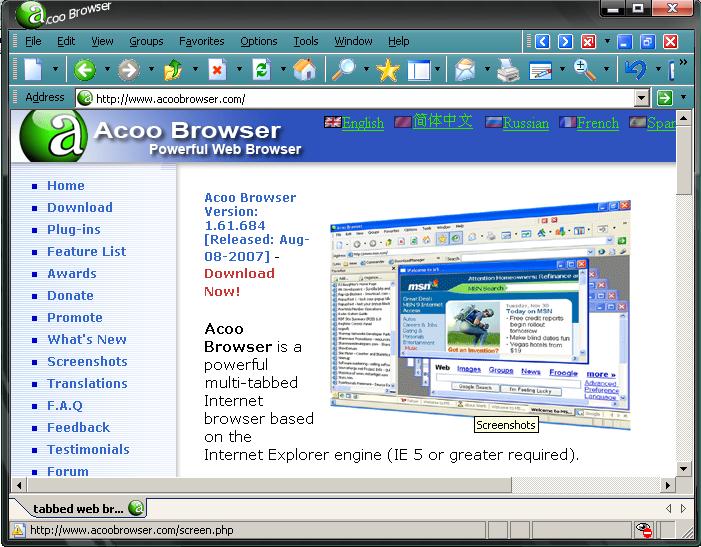Click the green Back navigation arrow
701x547 pixels.
coord(85,70)
